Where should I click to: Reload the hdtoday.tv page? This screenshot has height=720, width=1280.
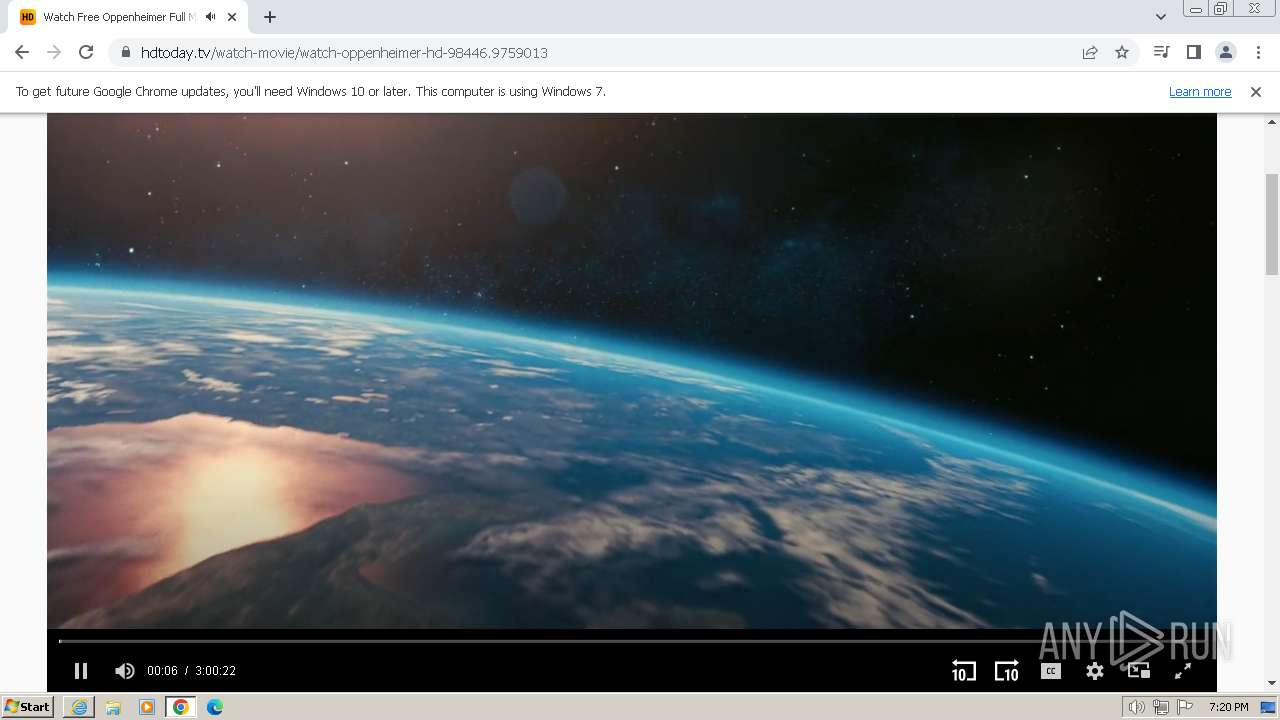point(86,52)
